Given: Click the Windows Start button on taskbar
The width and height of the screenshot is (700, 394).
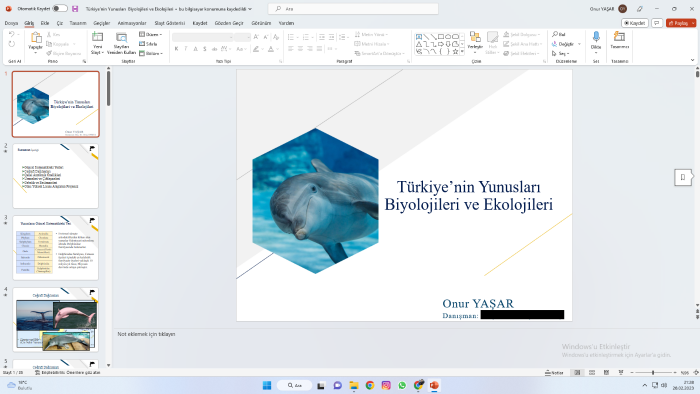Looking at the screenshot, I should click(x=267, y=385).
